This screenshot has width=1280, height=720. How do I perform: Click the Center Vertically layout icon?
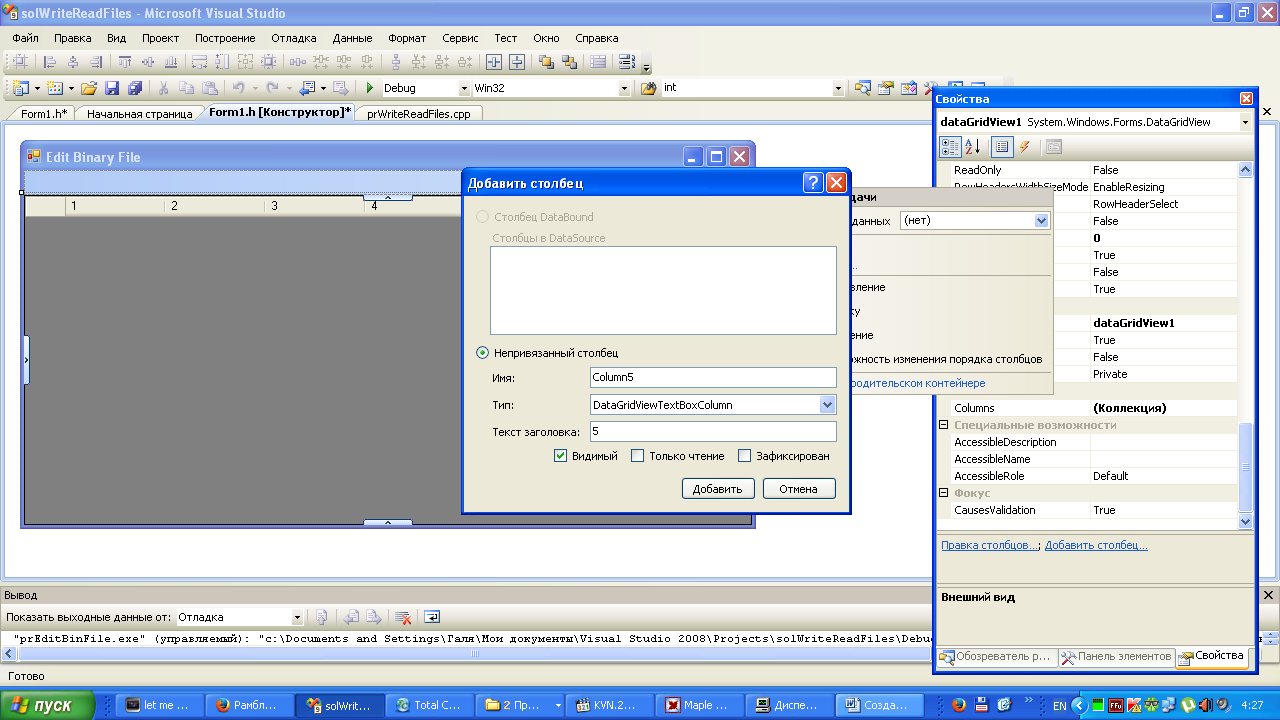[x=517, y=62]
